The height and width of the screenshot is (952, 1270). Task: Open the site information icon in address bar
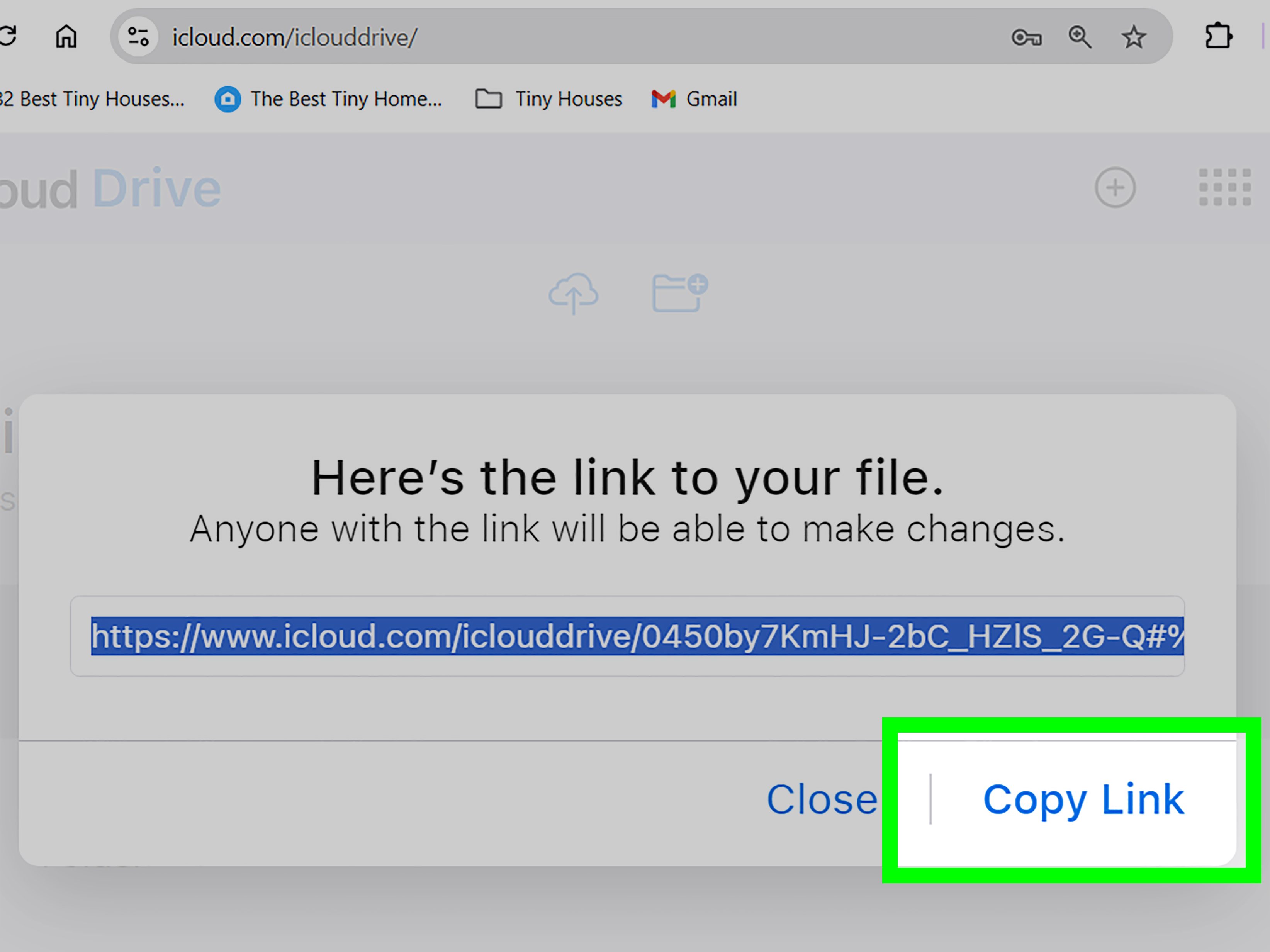[138, 36]
